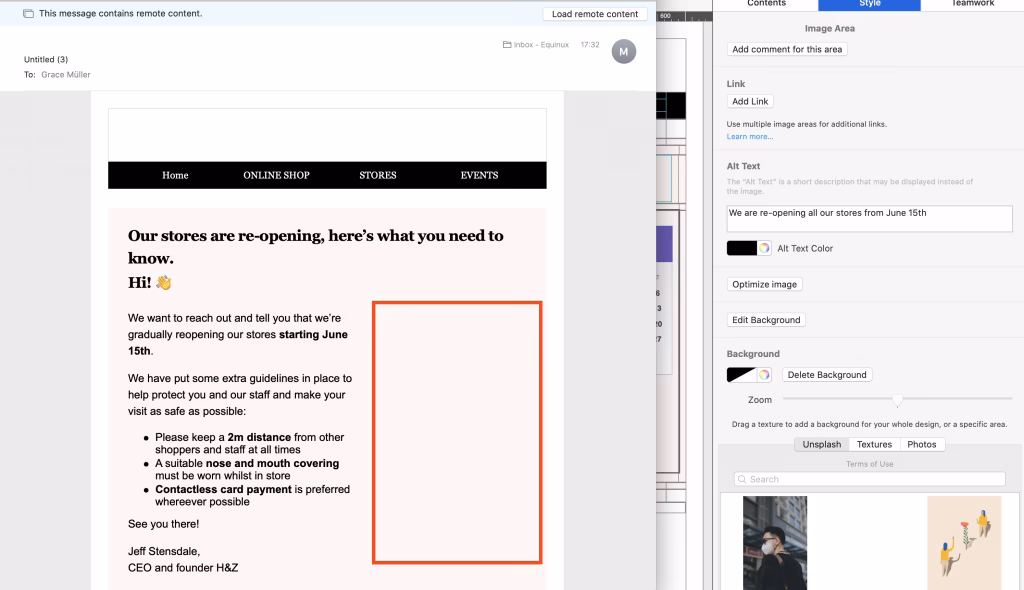Click the Add Link button
This screenshot has width=1024, height=590.
(750, 101)
